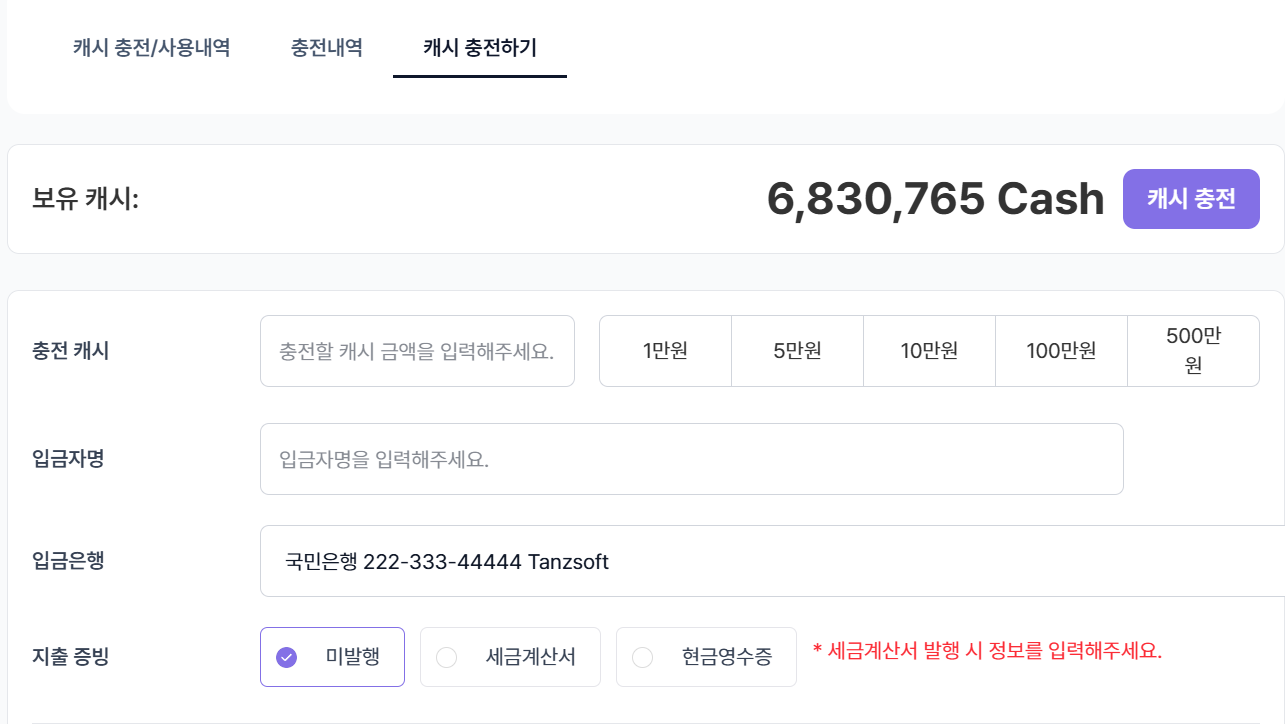Pick the 10만원 amount option
This screenshot has height=724, width=1285.
(x=929, y=350)
